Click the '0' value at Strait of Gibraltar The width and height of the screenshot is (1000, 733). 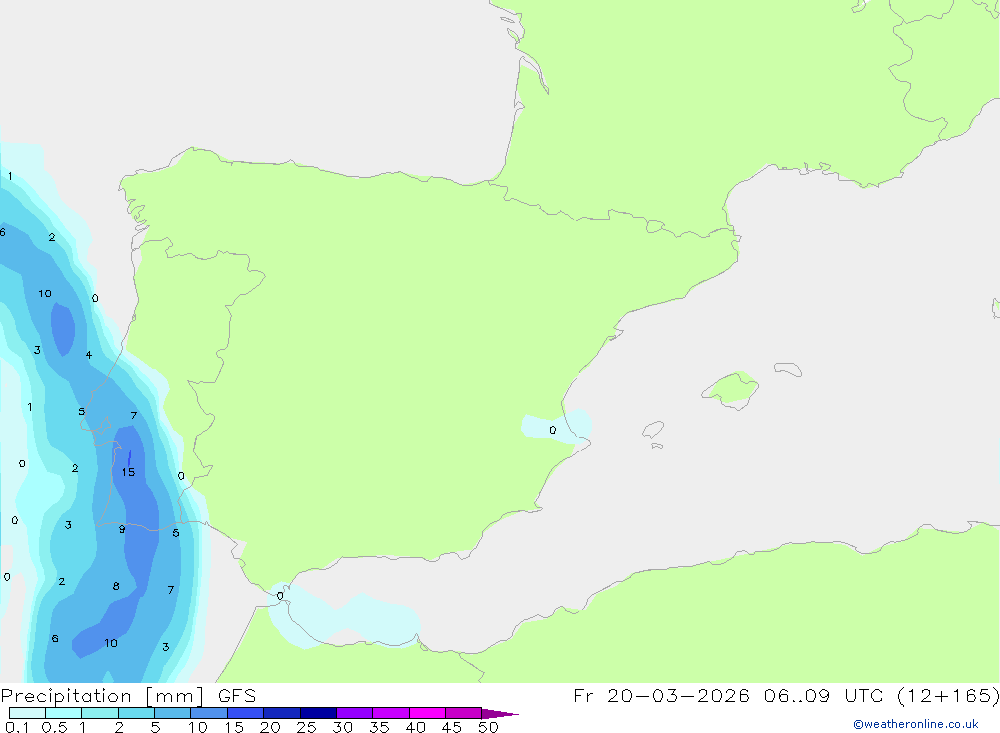tap(280, 596)
